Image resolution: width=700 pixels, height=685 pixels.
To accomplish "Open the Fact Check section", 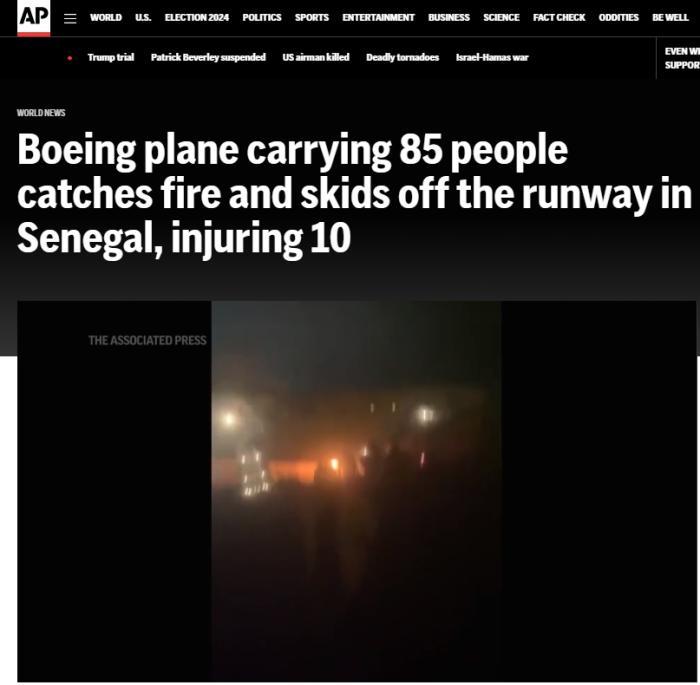I will (558, 17).
